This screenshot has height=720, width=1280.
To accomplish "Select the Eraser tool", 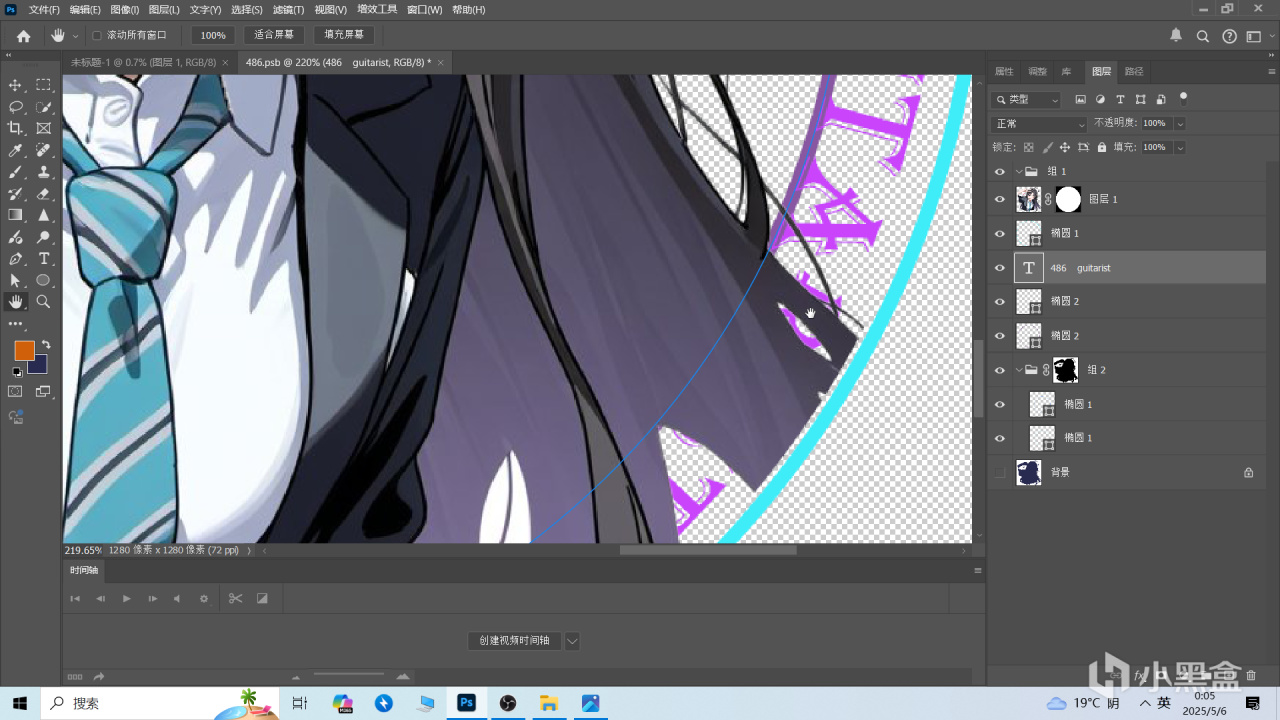I will (x=44, y=194).
